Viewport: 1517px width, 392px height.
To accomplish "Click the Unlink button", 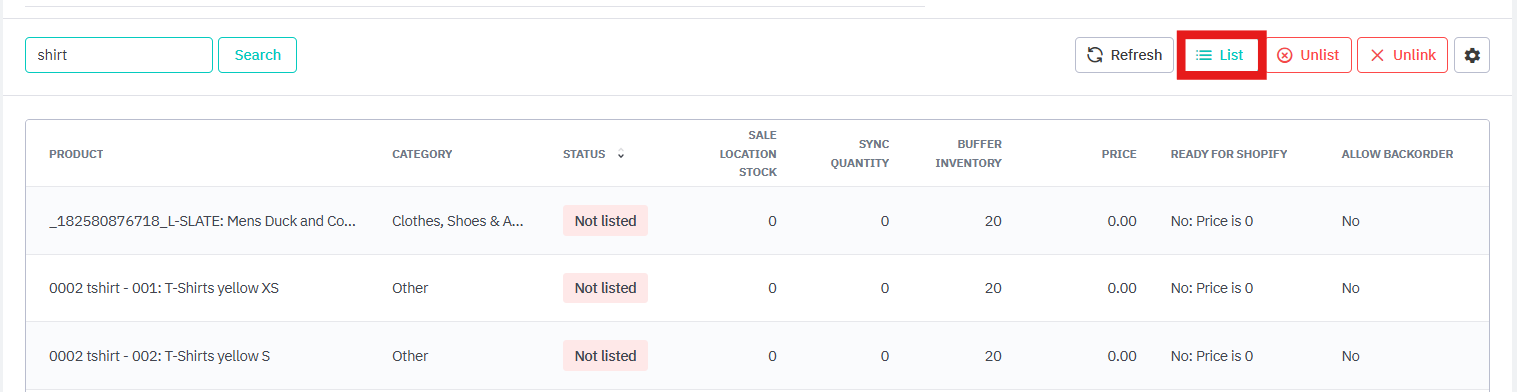I will (1403, 55).
